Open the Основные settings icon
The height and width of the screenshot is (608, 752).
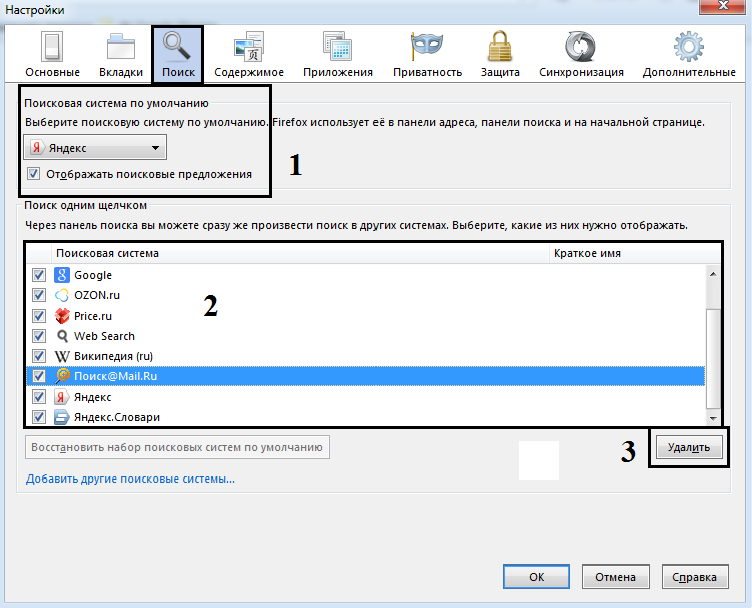pos(52,47)
